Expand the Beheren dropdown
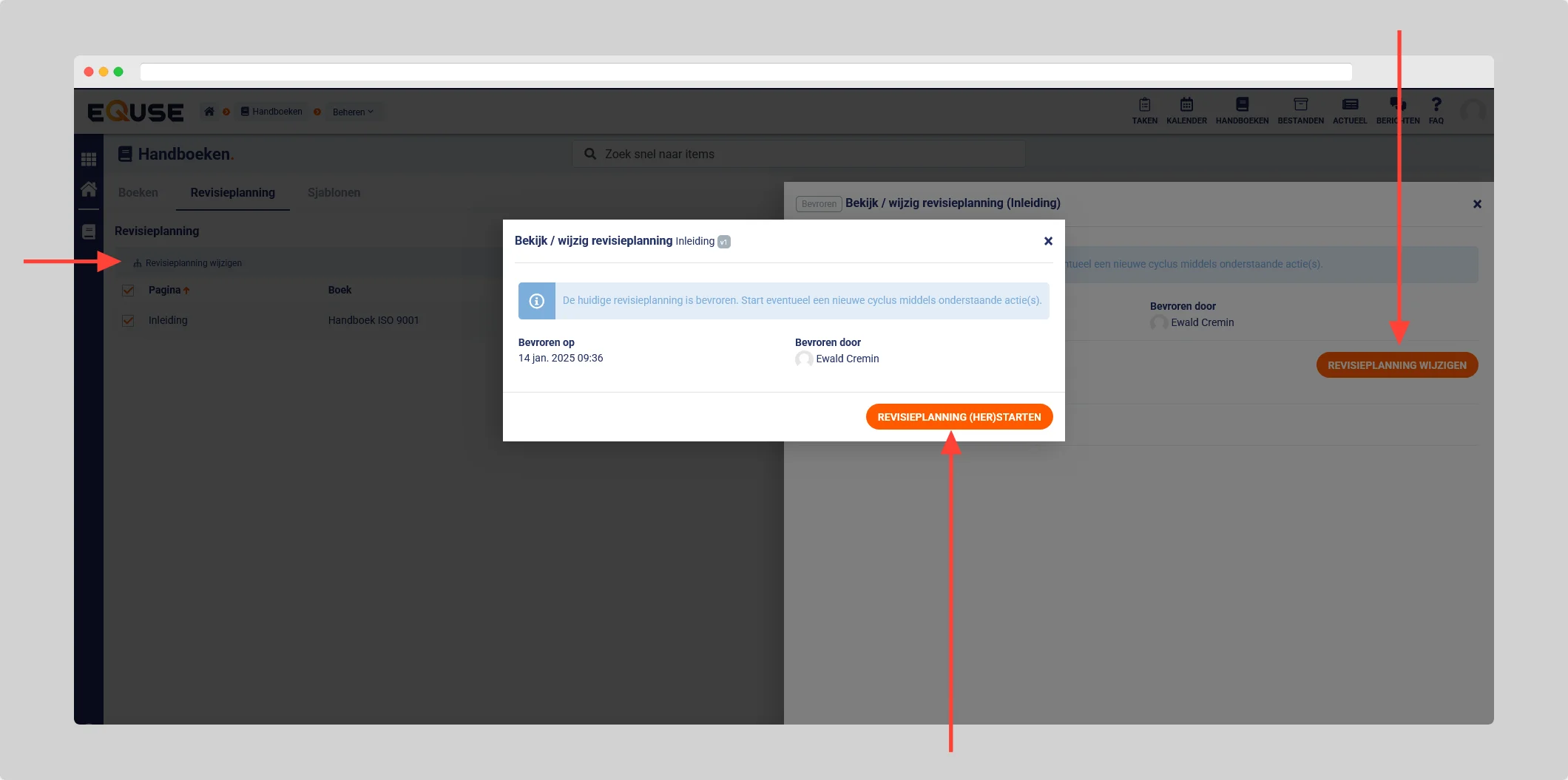 [353, 112]
